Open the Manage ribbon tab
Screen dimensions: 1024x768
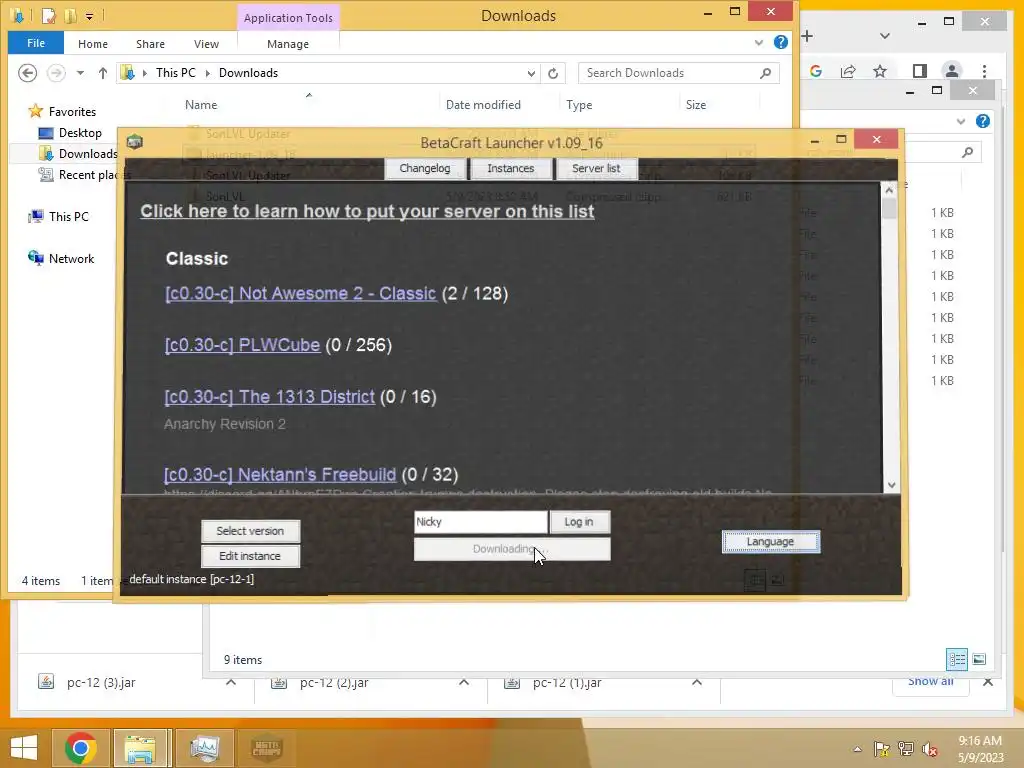[x=288, y=44]
